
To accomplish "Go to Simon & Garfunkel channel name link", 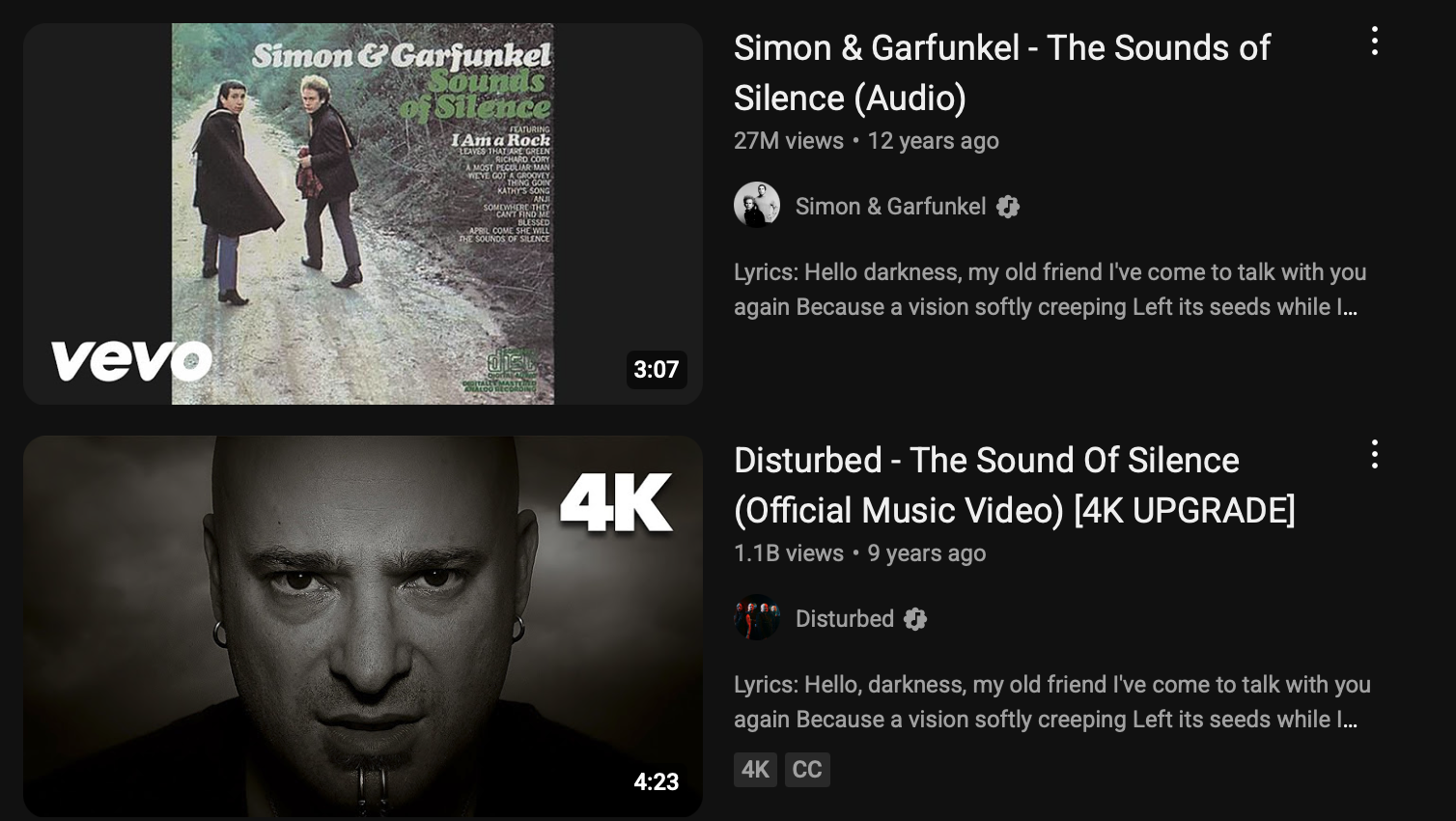I will [890, 207].
